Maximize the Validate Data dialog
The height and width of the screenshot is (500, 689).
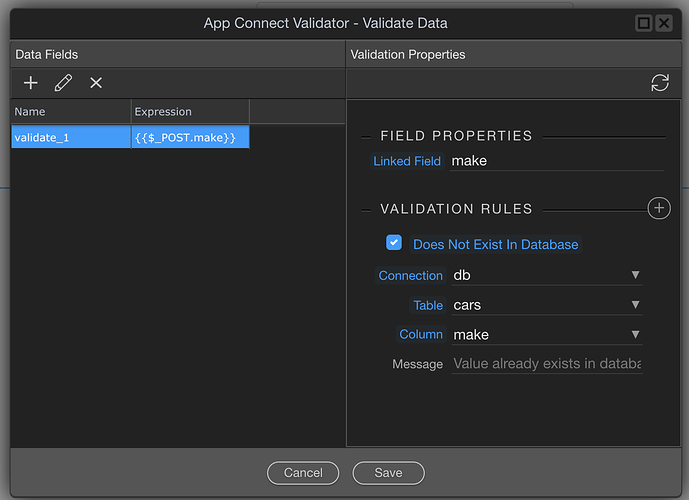pyautogui.click(x=644, y=23)
